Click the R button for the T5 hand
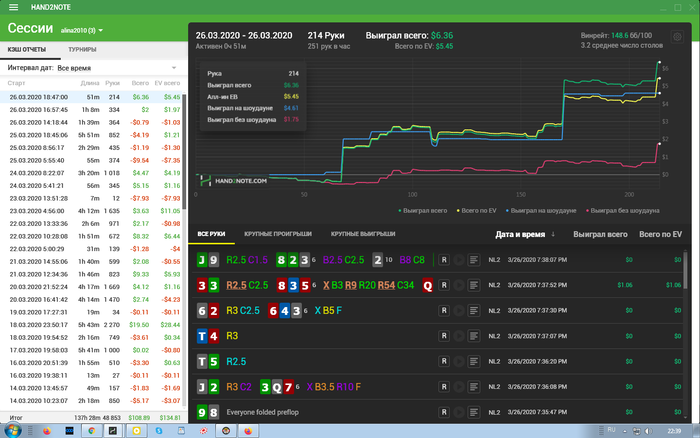The height and width of the screenshot is (438, 700). click(x=444, y=361)
